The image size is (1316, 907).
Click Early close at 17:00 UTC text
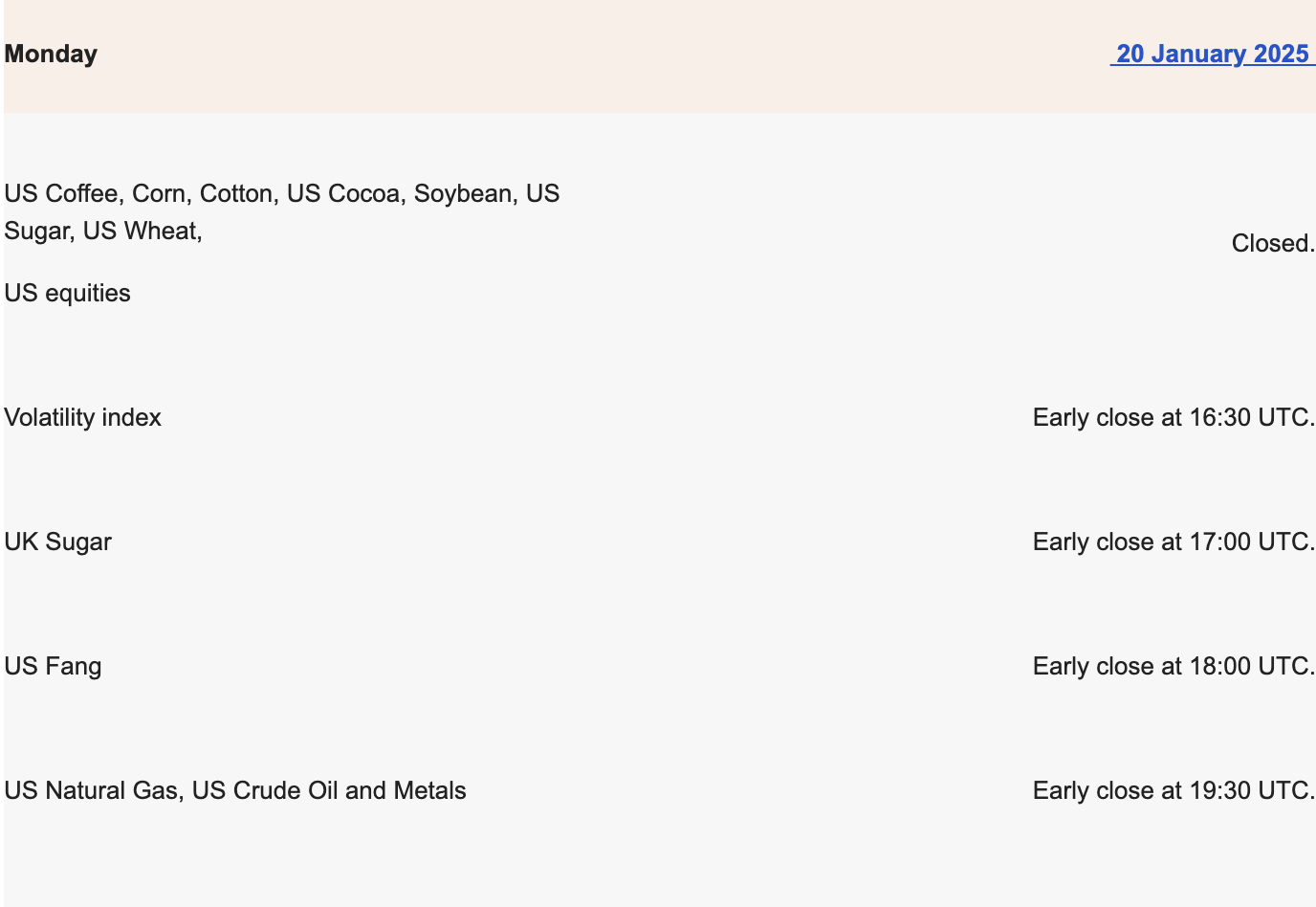coord(1173,542)
